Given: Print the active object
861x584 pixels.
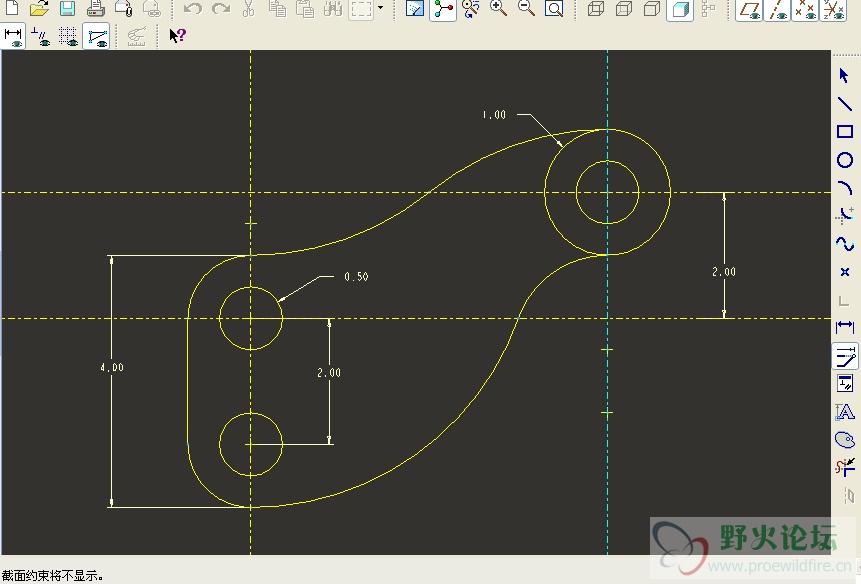Looking at the screenshot, I should (96, 8).
